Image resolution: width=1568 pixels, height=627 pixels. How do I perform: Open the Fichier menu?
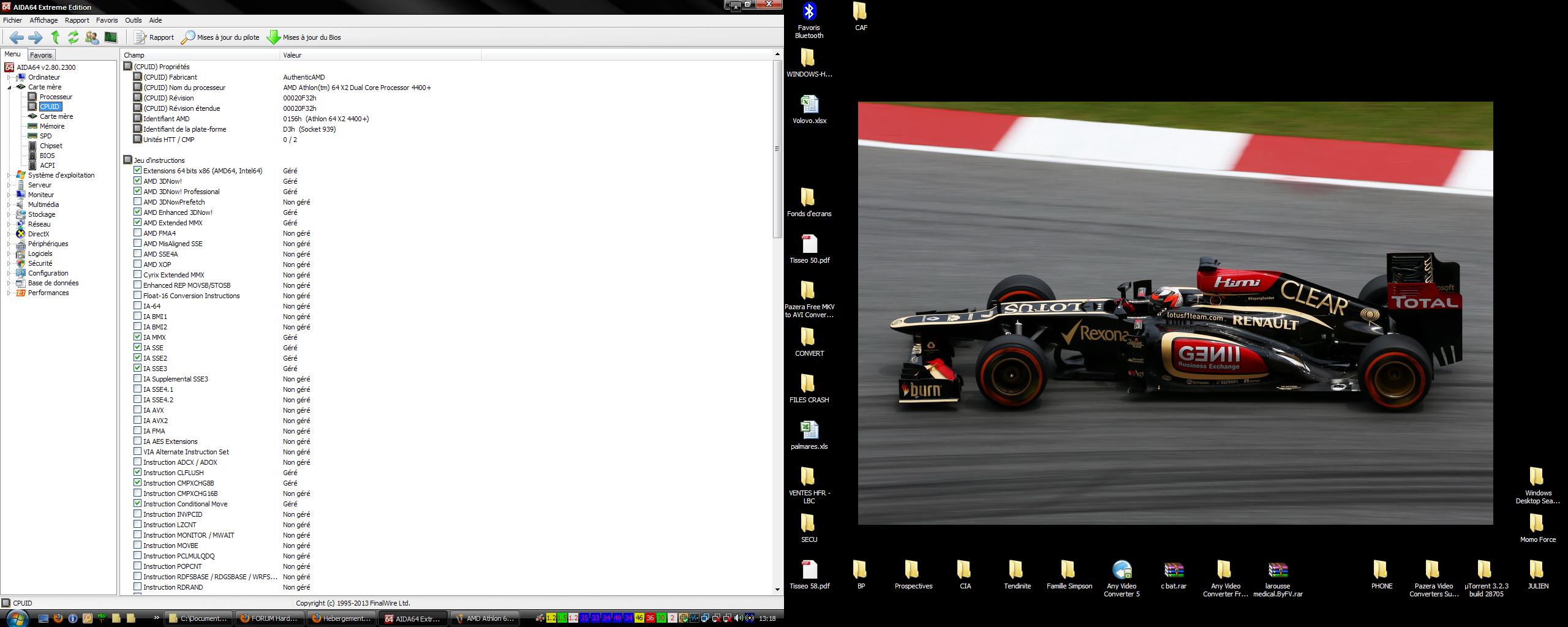[x=13, y=20]
